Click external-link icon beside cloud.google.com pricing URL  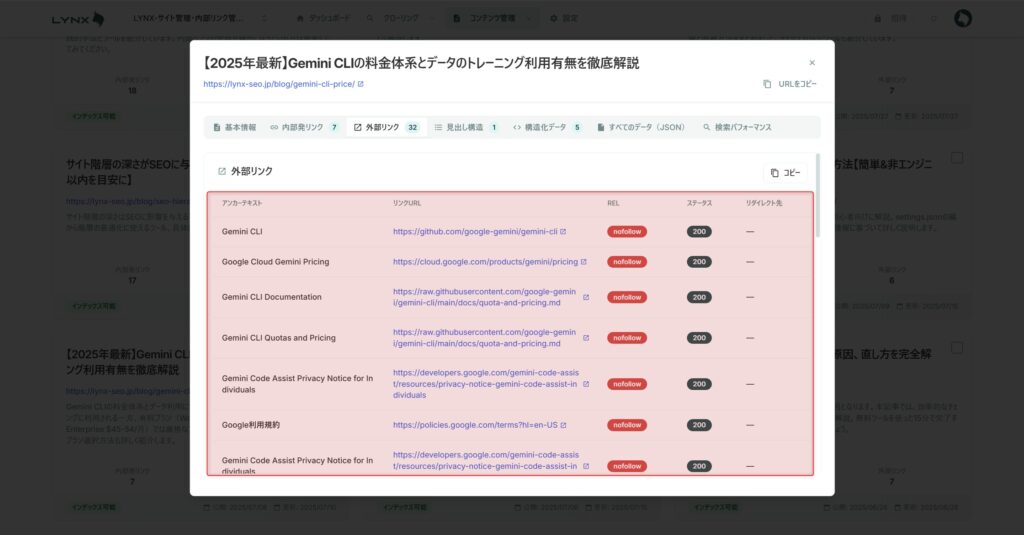[x=583, y=262]
